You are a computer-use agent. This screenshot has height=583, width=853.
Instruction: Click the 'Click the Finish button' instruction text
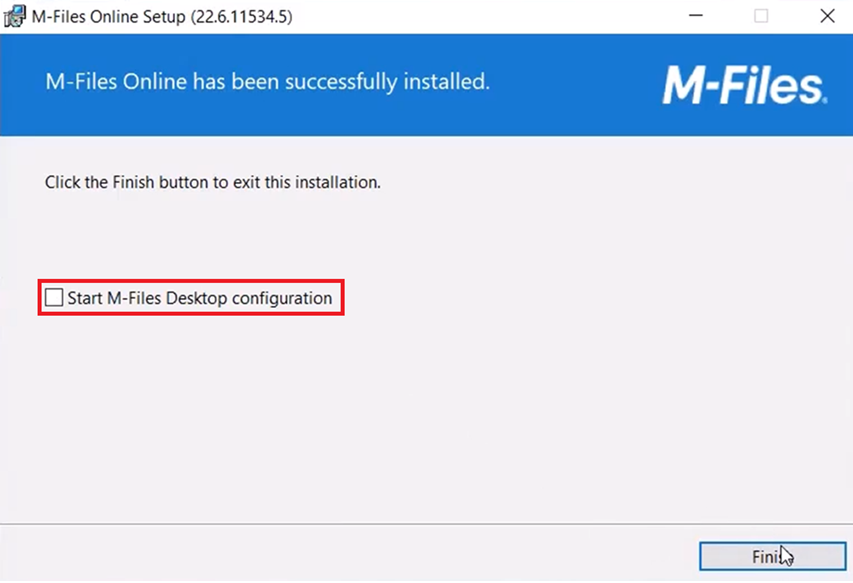[212, 182]
